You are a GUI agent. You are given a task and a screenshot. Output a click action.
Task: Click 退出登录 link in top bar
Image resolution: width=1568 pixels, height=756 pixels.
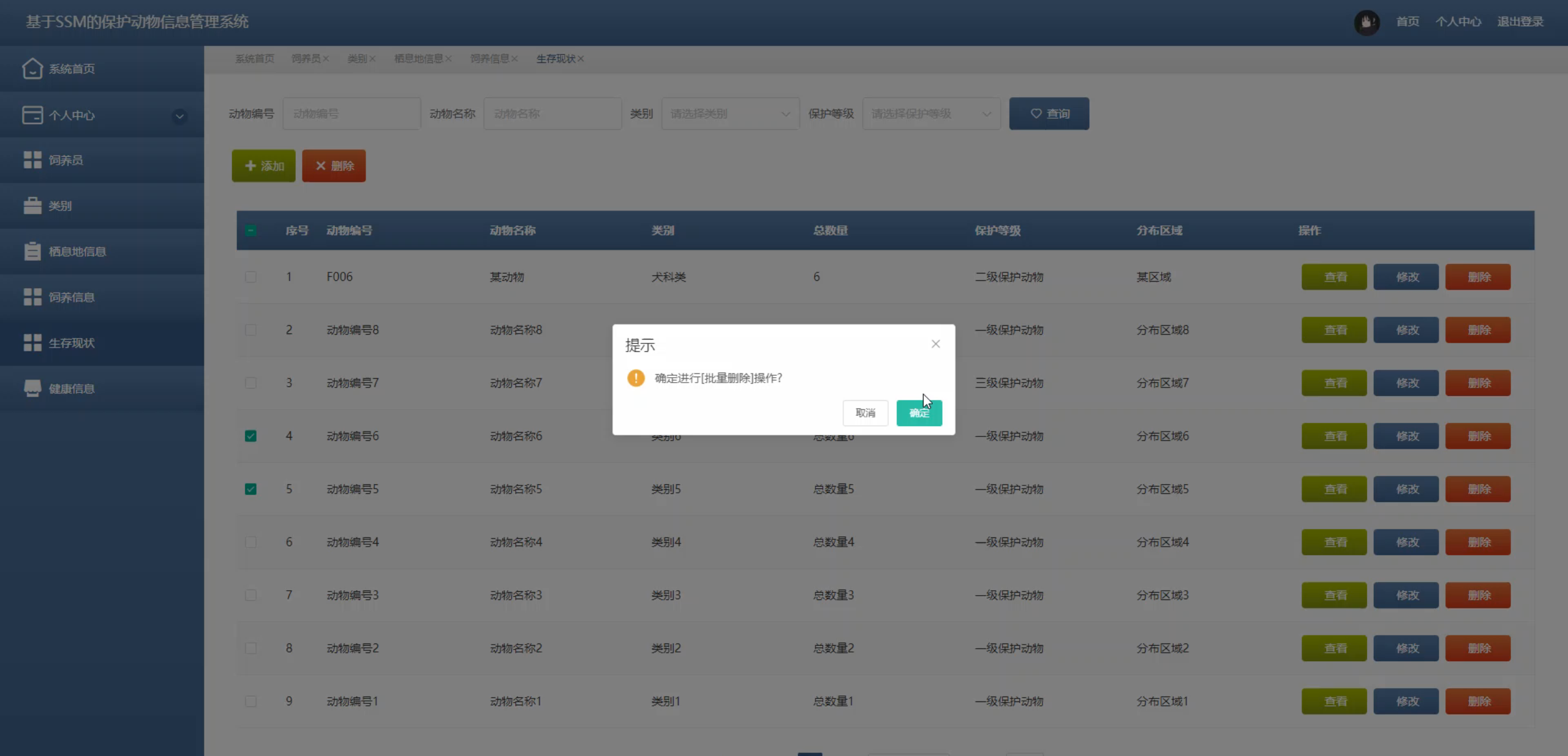pos(1520,22)
